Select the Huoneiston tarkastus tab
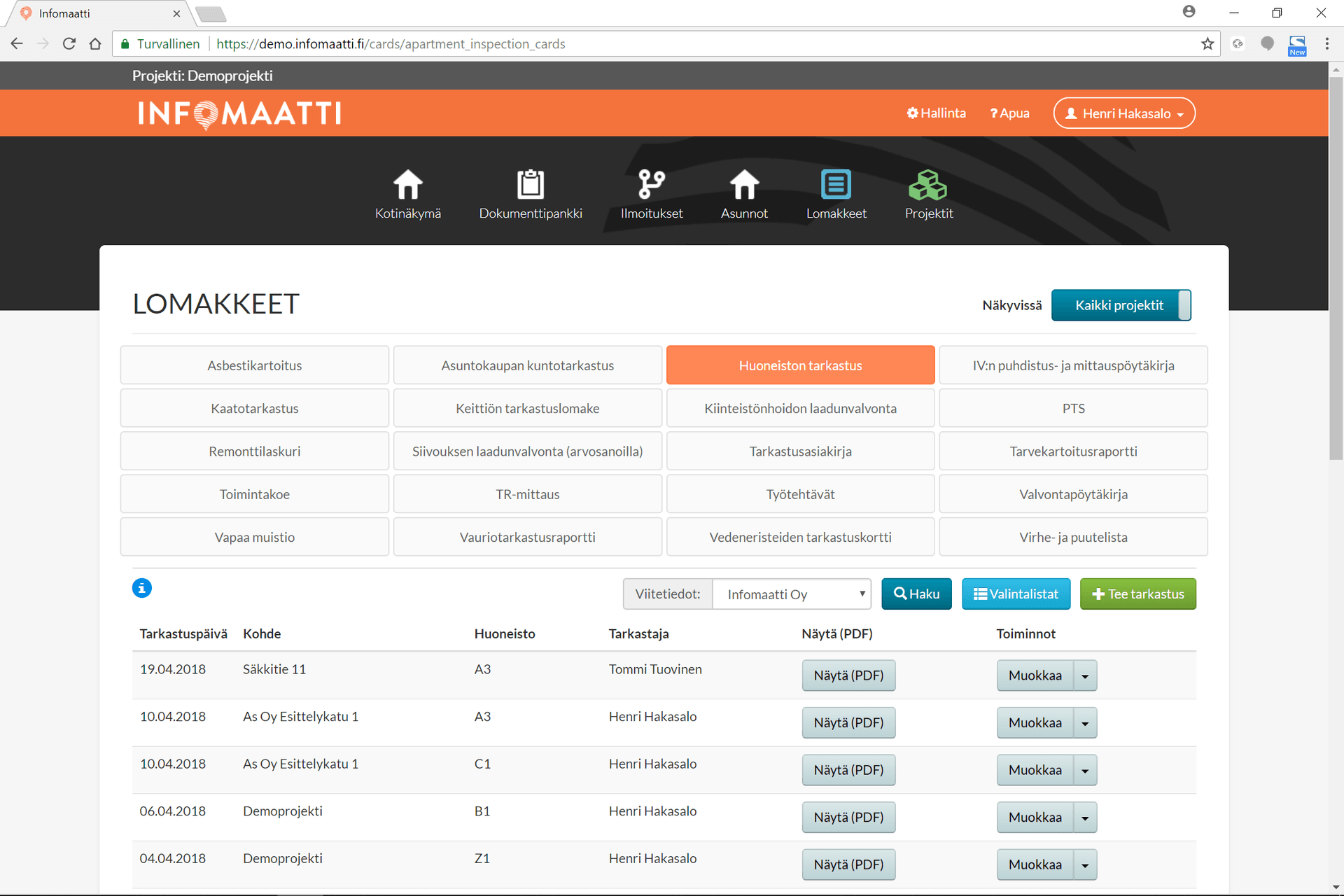Screen dimensions: 1344x896 pyautogui.click(x=800, y=365)
